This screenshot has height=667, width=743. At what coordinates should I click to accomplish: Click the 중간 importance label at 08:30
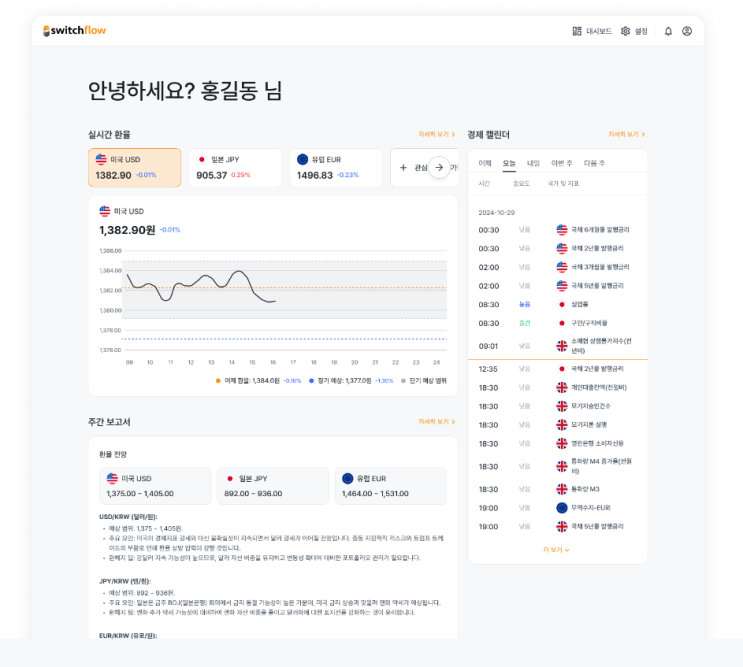(x=525, y=323)
